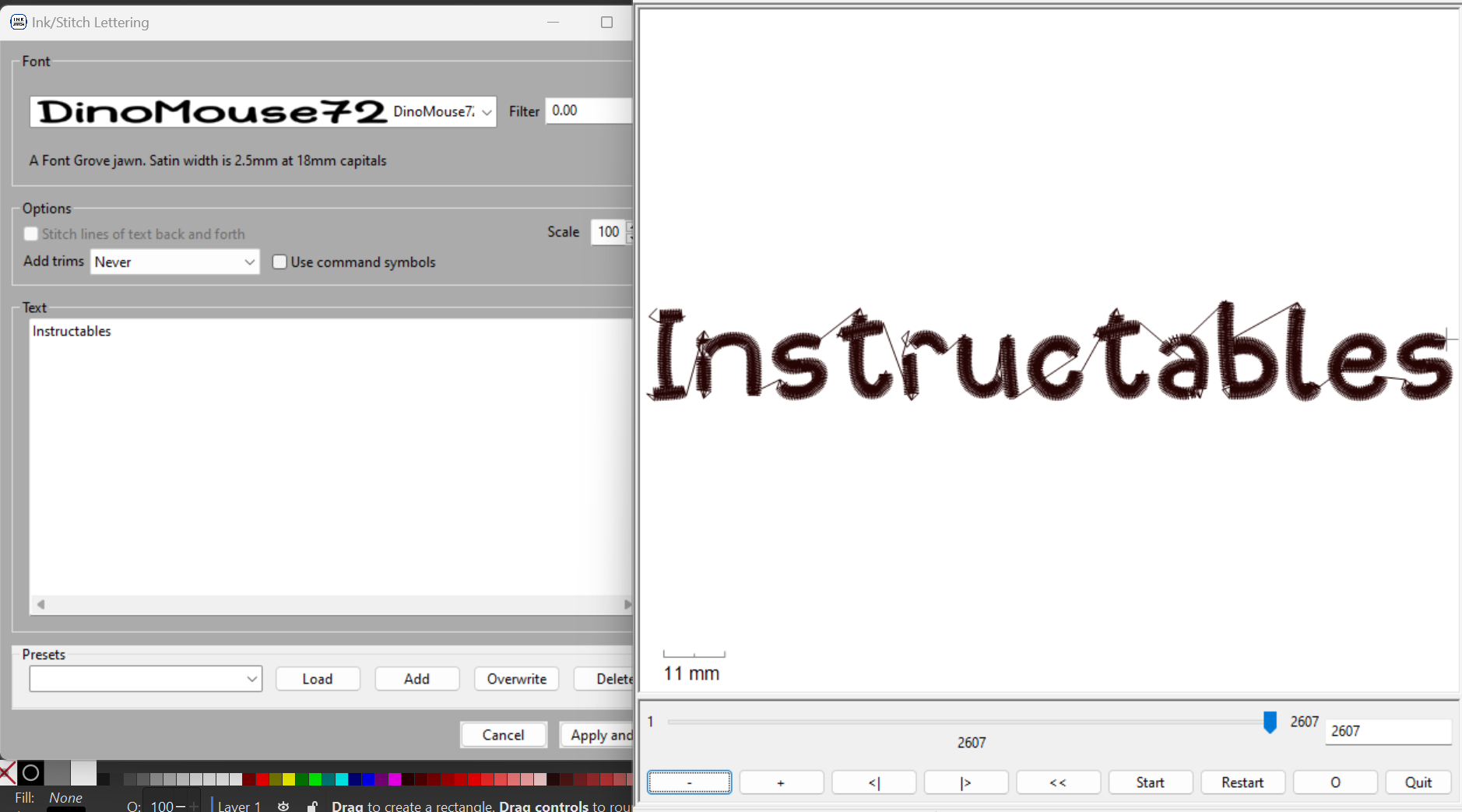The width and height of the screenshot is (1462, 812).
Task: Click the text area right scroll arrow
Action: (627, 605)
